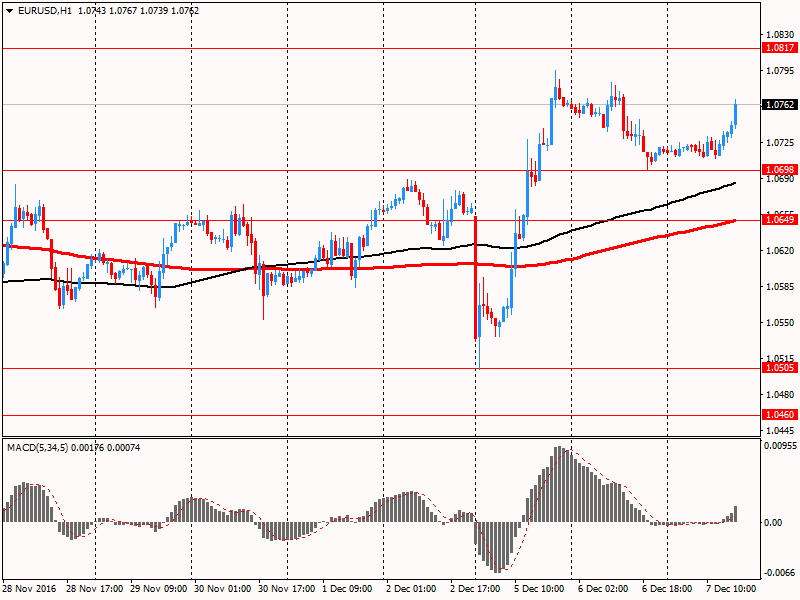Select the 1.0698 red price level label

coord(780,169)
